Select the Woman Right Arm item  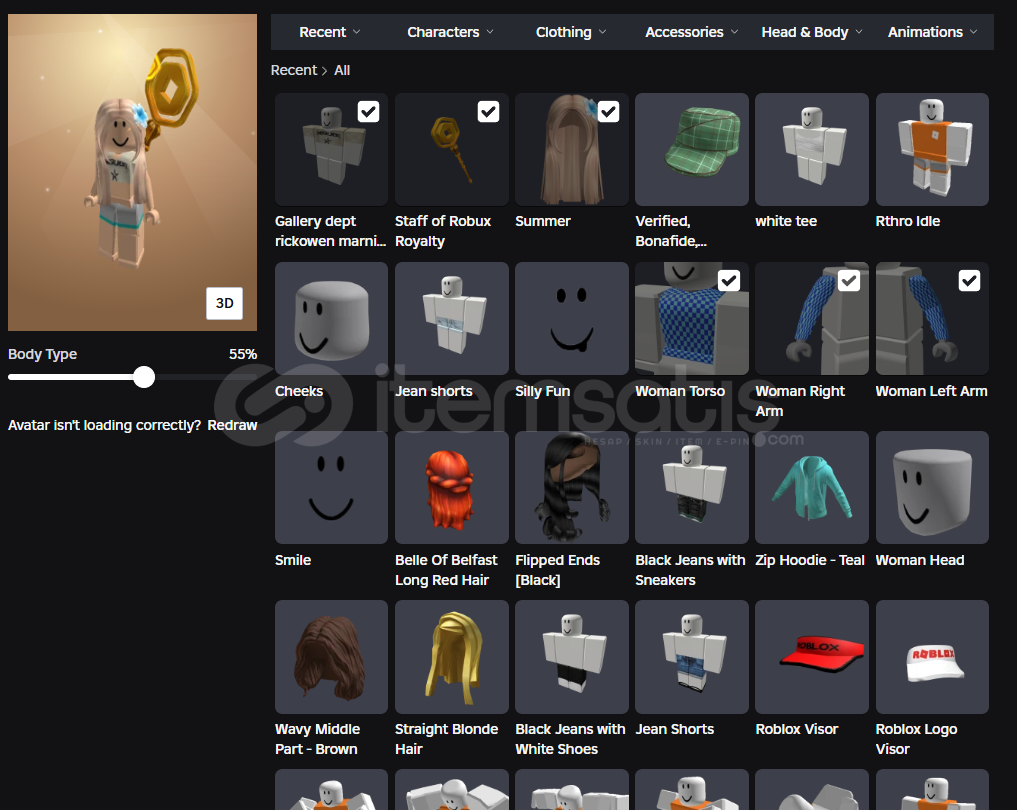[811, 318]
